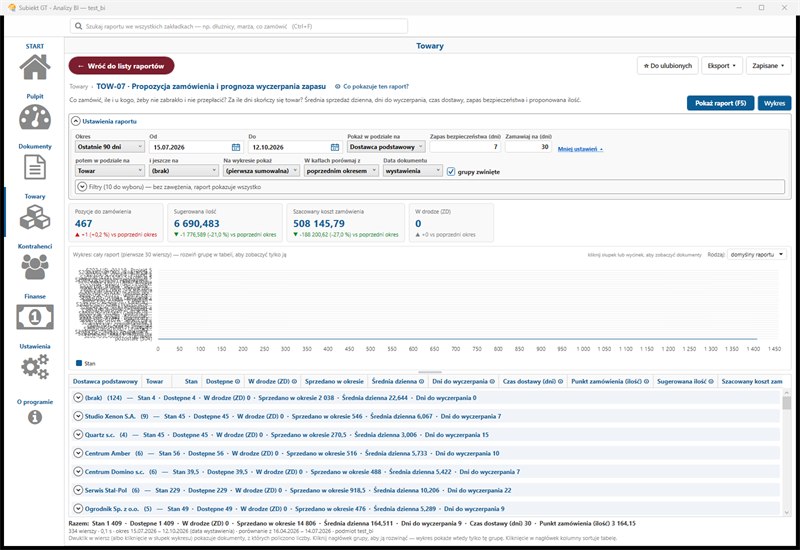Open the Eksport menu

click(x=722, y=66)
